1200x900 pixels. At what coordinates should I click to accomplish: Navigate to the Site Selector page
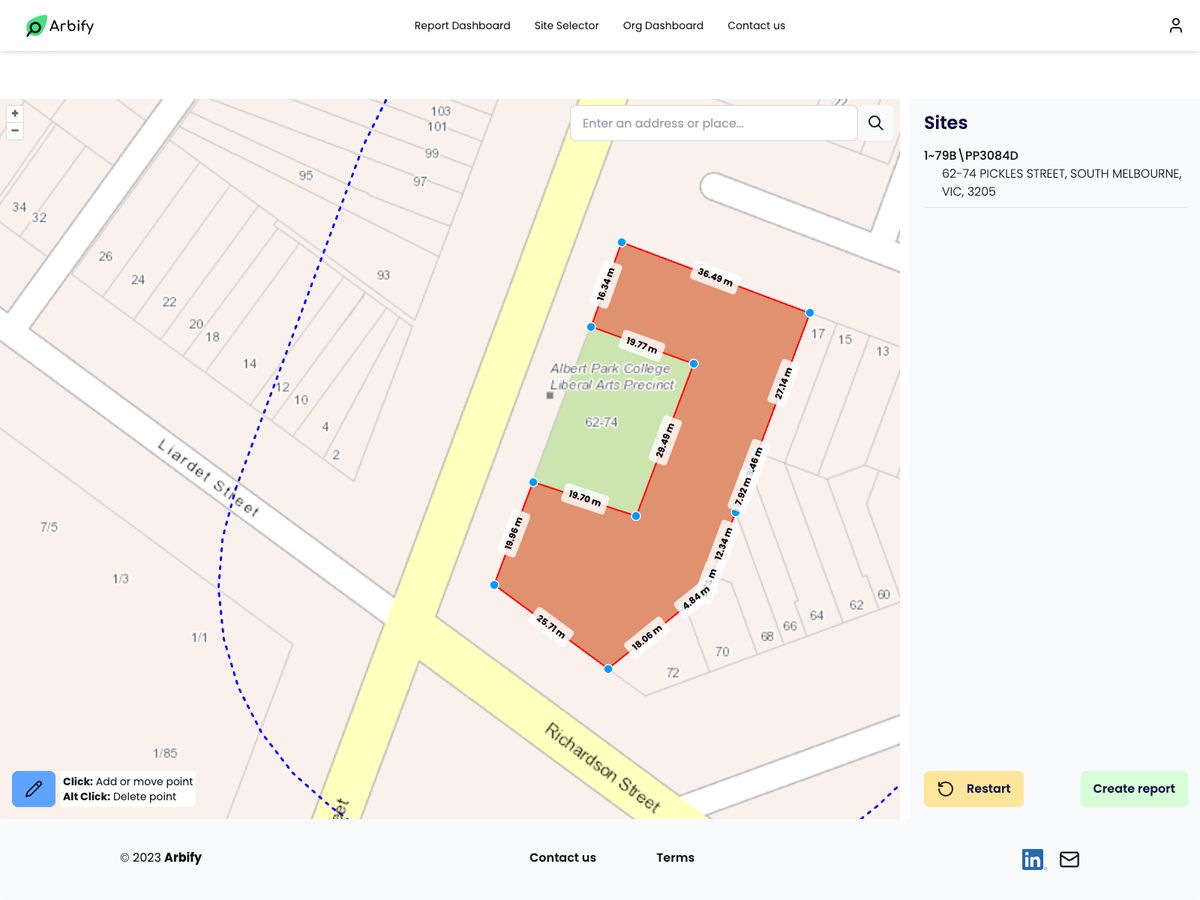pyautogui.click(x=566, y=25)
